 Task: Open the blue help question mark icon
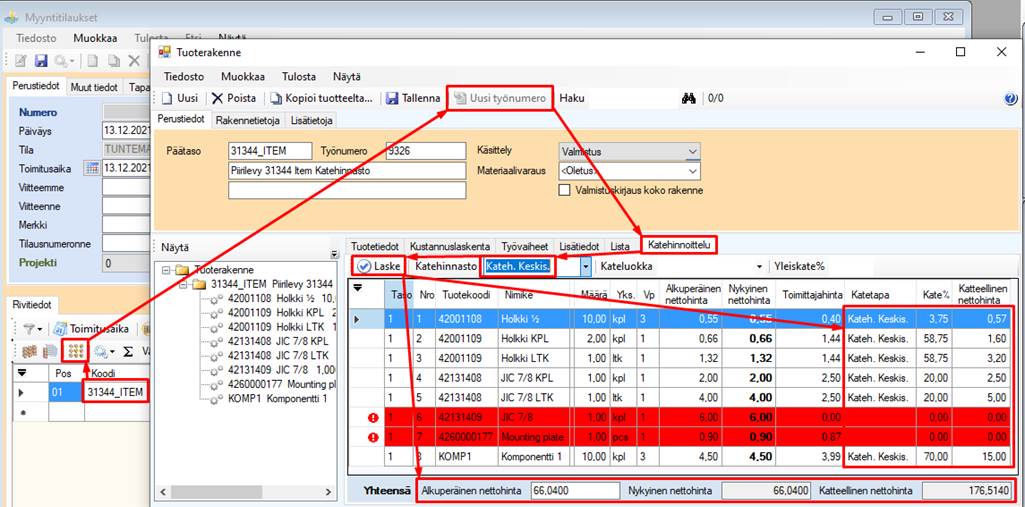(x=1011, y=99)
